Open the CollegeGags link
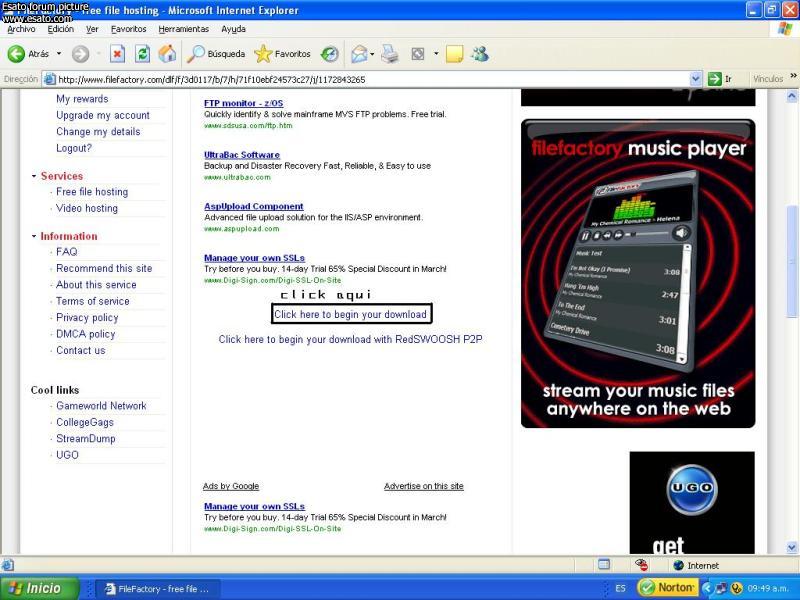Viewport: 800px width, 600px height. (85, 422)
